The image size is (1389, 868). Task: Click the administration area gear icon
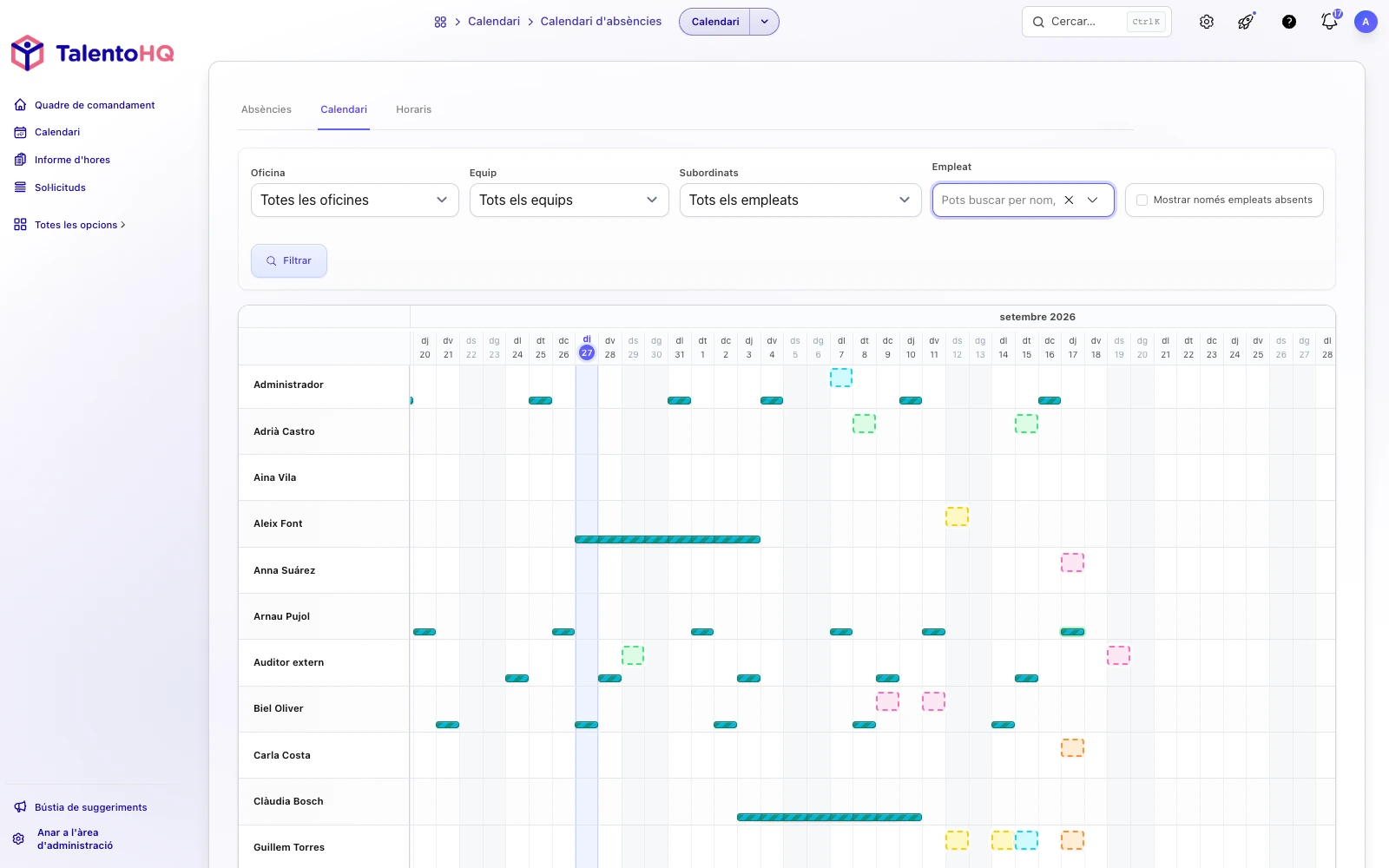click(18, 838)
